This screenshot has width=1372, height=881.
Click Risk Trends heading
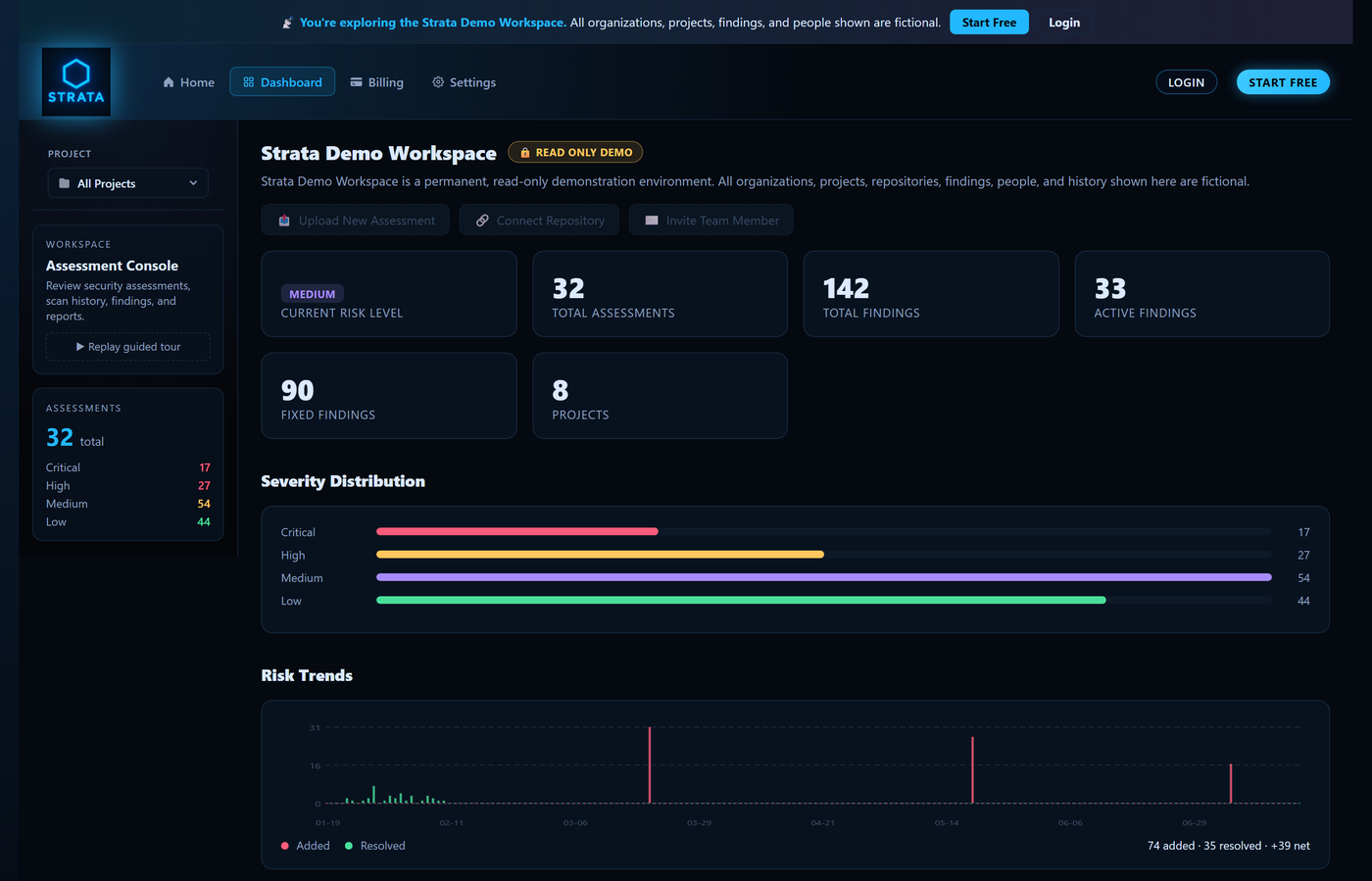(307, 675)
